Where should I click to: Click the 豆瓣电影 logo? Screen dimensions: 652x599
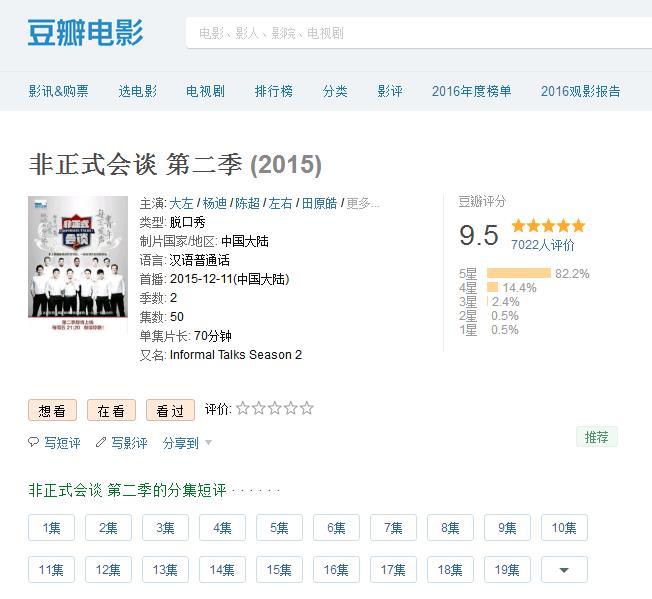[x=86, y=32]
